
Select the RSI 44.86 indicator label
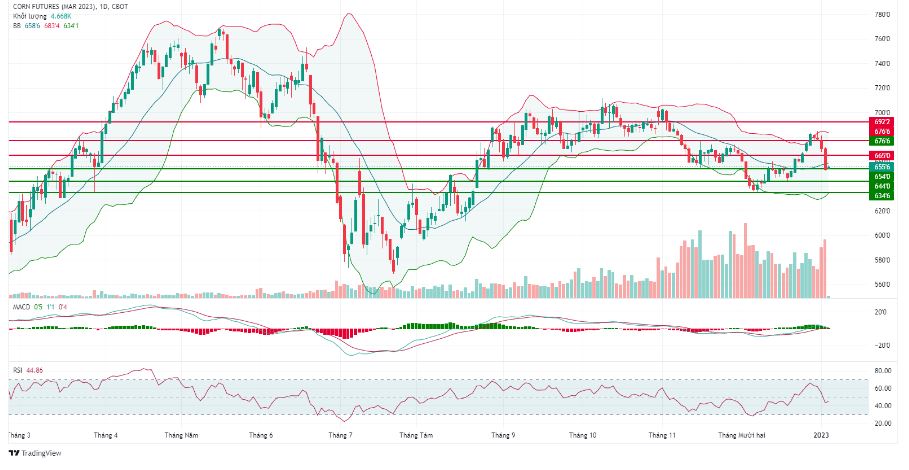(28, 370)
